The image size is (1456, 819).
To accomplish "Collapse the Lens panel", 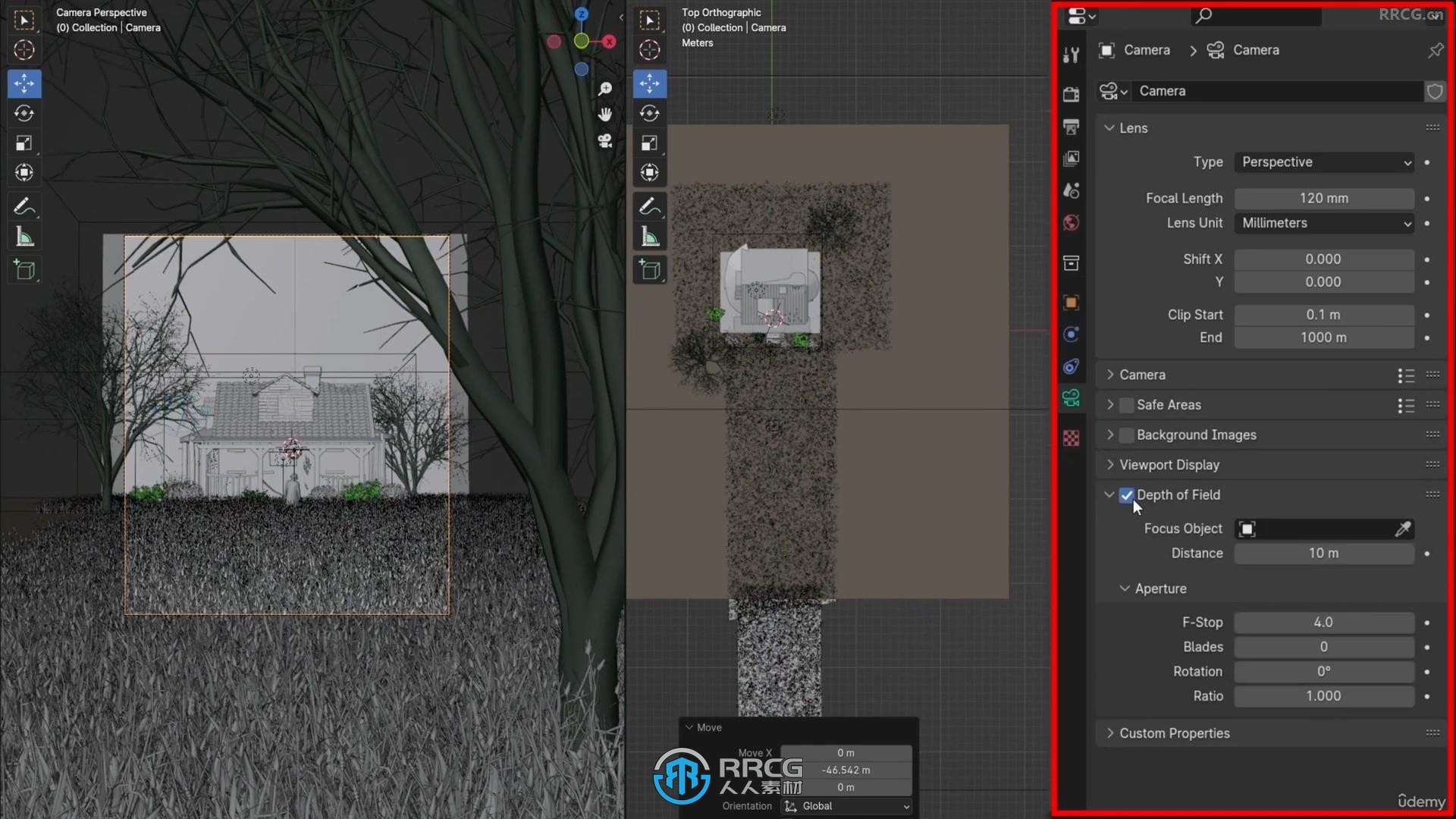I will pyautogui.click(x=1109, y=128).
